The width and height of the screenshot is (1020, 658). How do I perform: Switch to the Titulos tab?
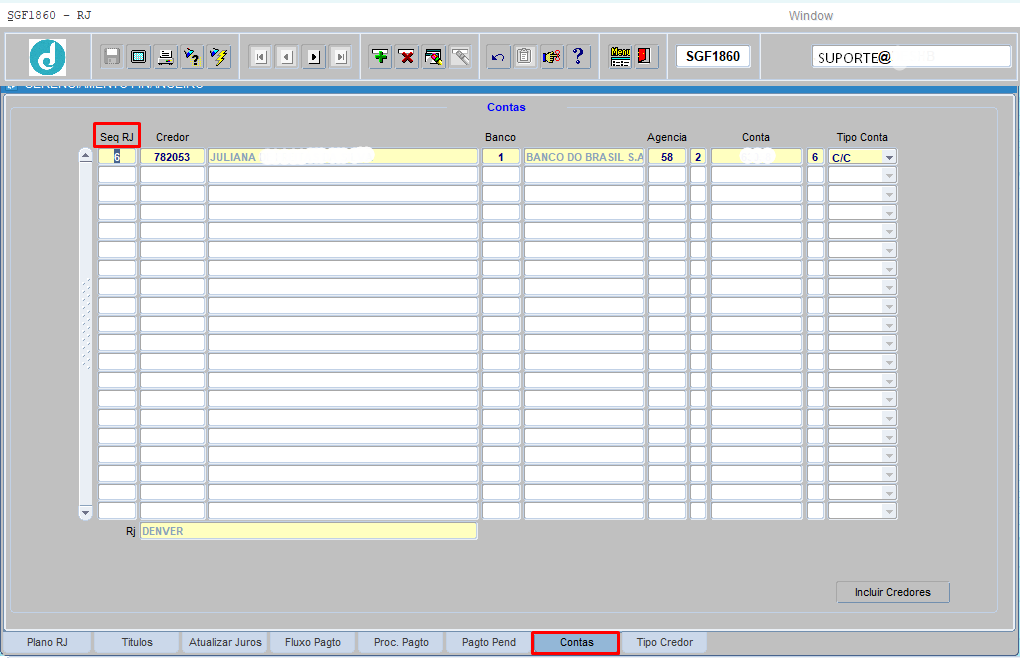[x=137, y=642]
